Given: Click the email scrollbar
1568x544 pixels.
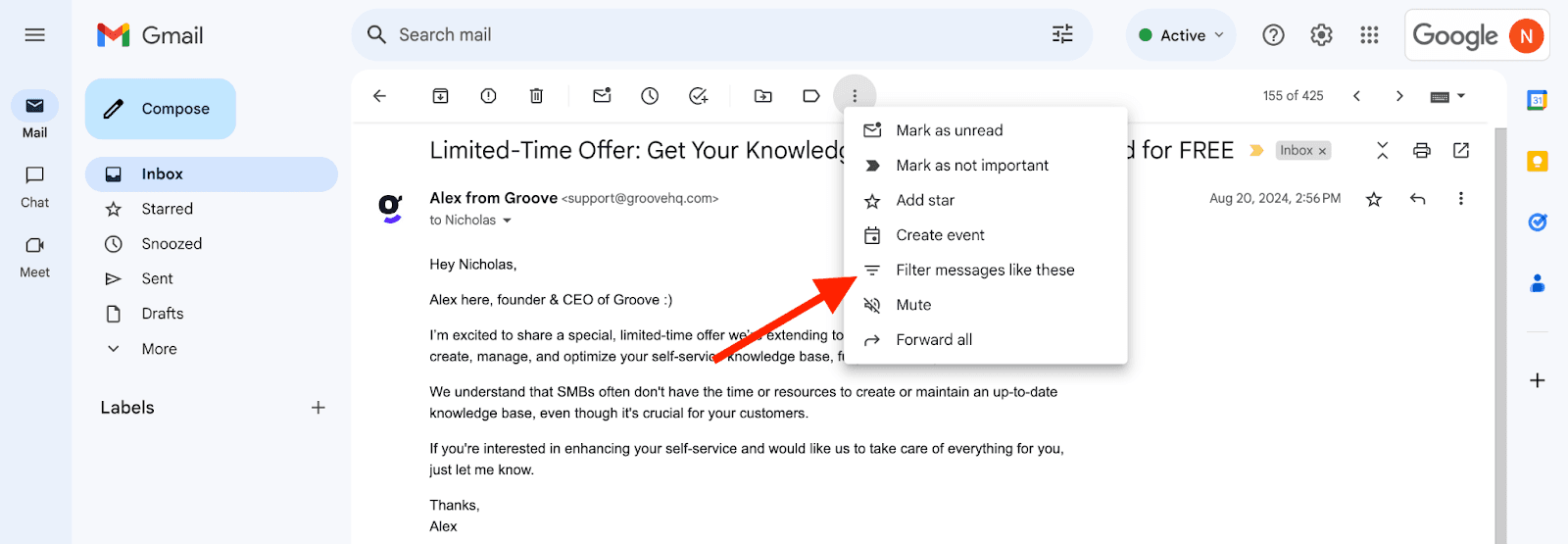Looking at the screenshot, I should (x=1500, y=333).
